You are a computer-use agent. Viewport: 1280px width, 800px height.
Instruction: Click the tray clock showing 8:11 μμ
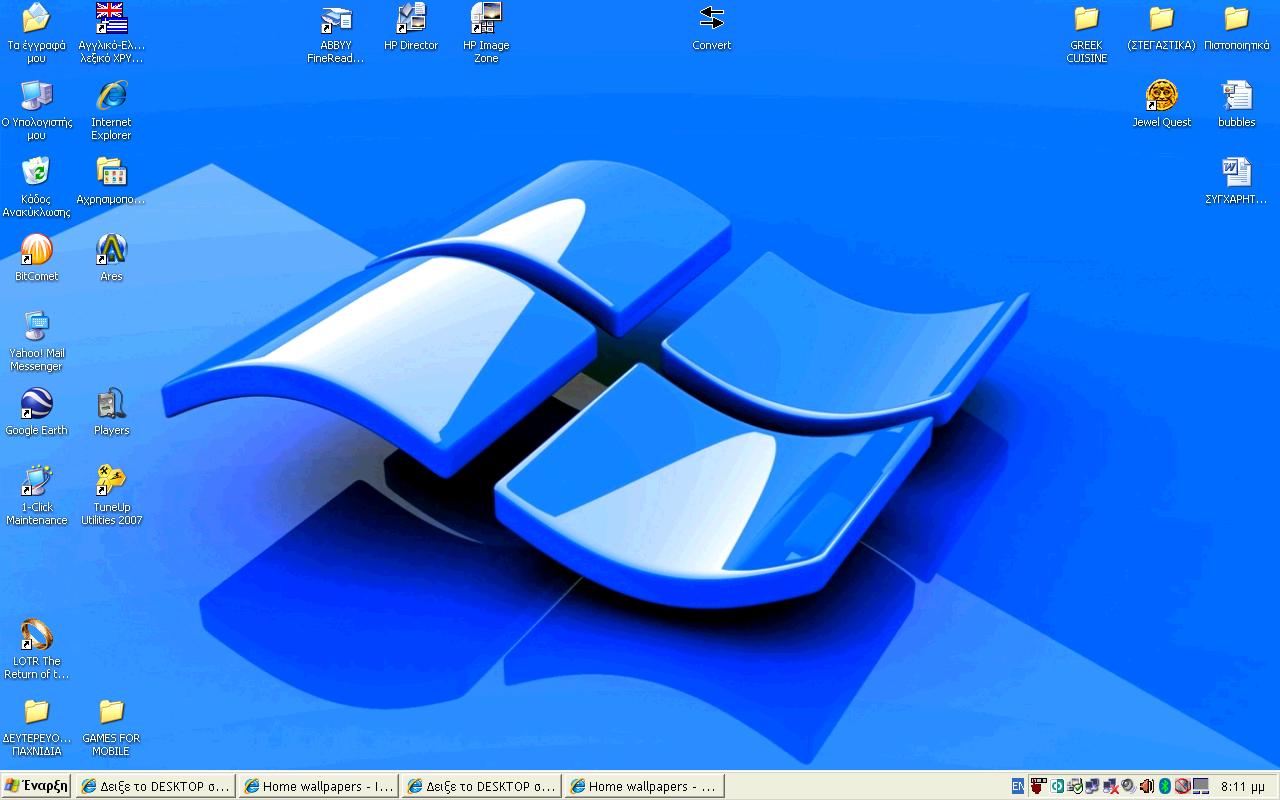tap(1242, 786)
